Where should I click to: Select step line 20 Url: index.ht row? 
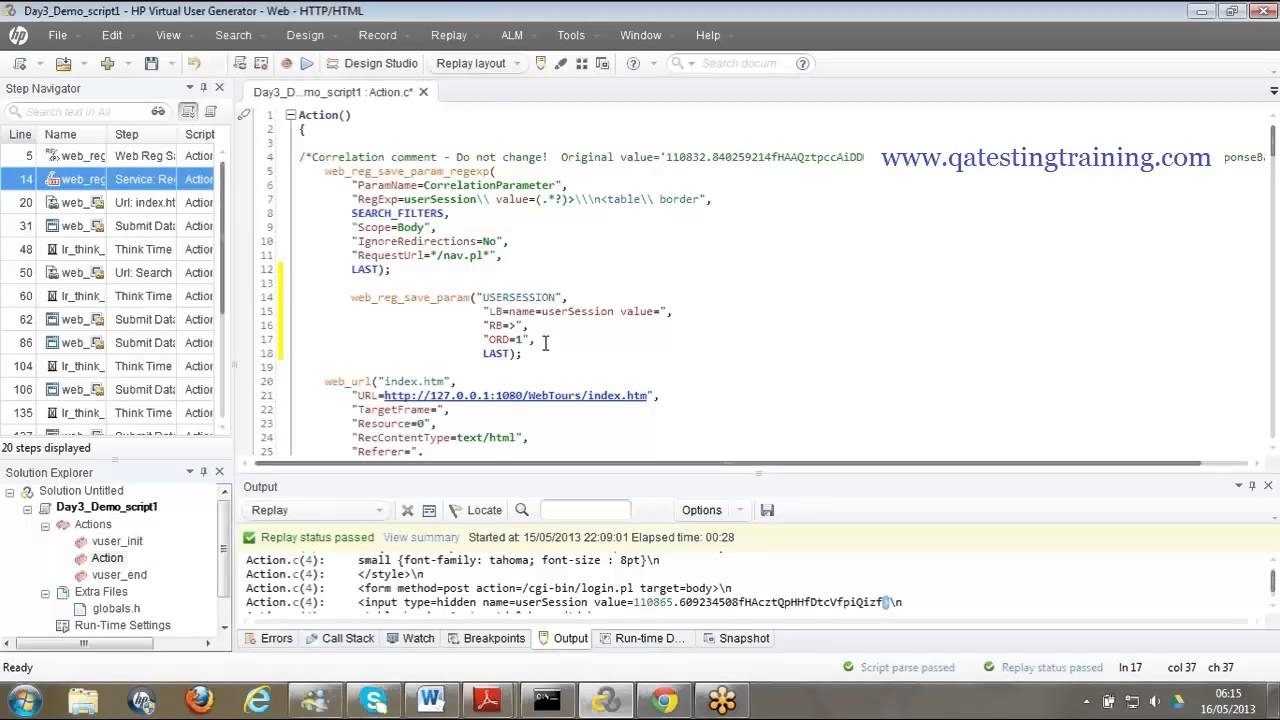[x=108, y=202]
